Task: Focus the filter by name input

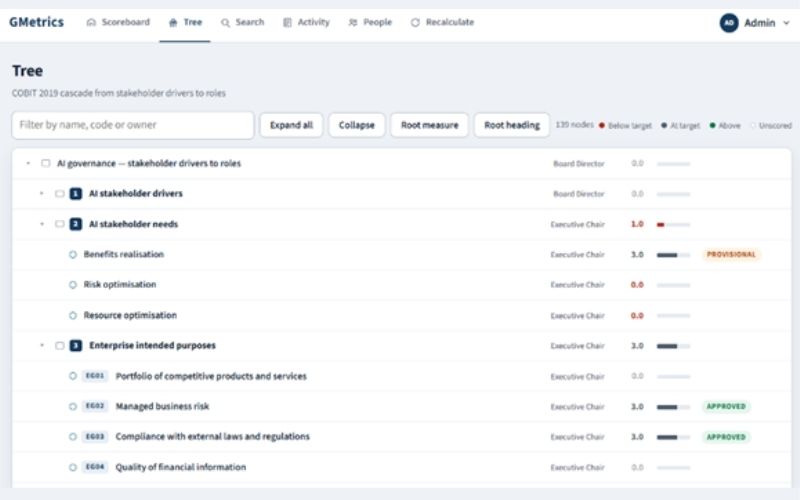Action: [133, 125]
